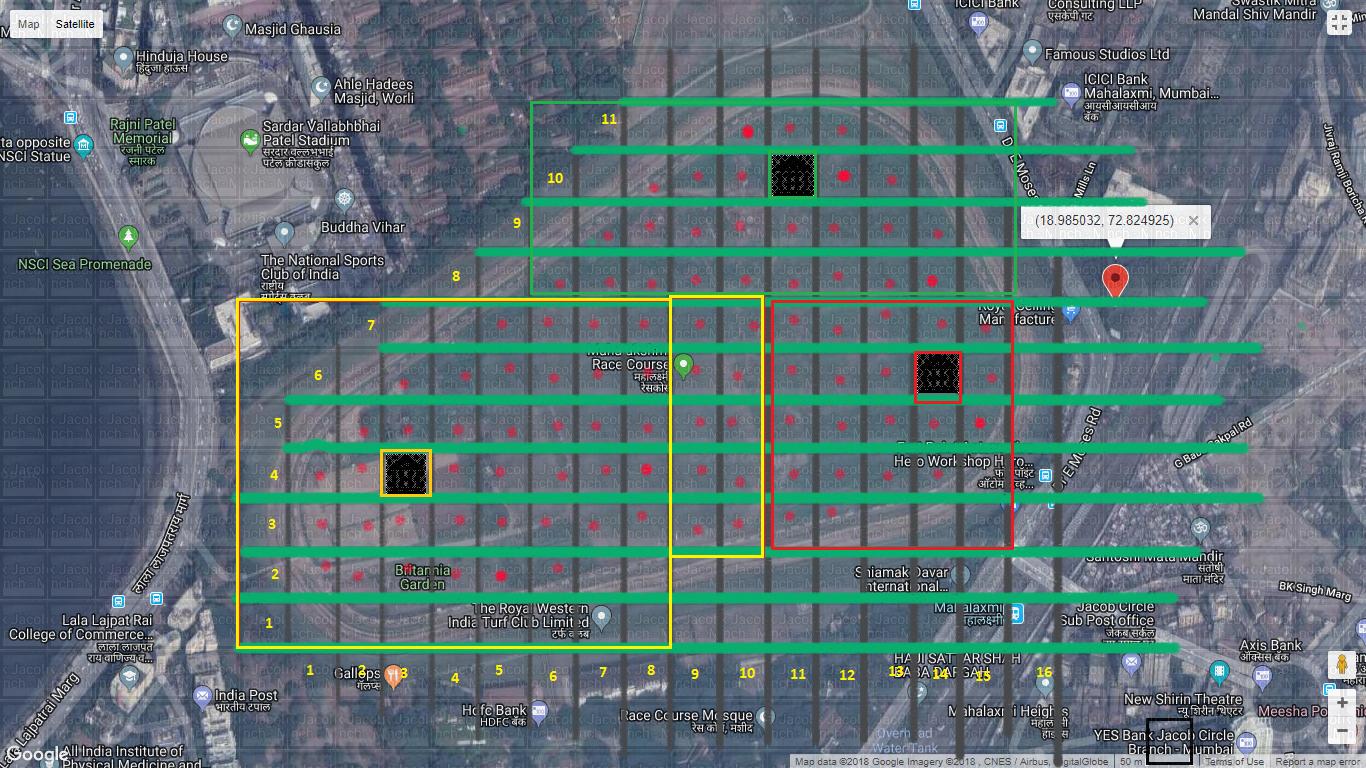Click the coordinates text 18.985032, 72.824925
This screenshot has width=1366, height=768.
pos(1104,220)
